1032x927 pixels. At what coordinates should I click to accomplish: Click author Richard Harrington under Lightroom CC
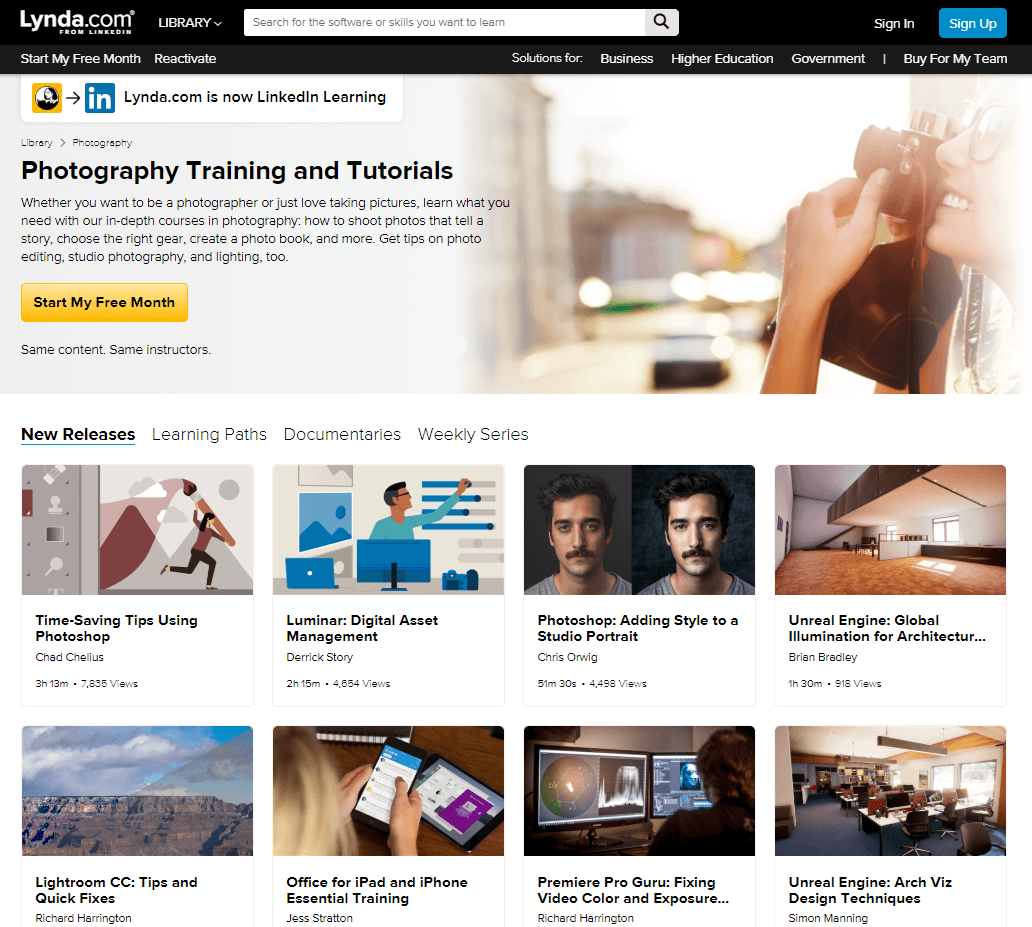pyautogui.click(x=84, y=918)
